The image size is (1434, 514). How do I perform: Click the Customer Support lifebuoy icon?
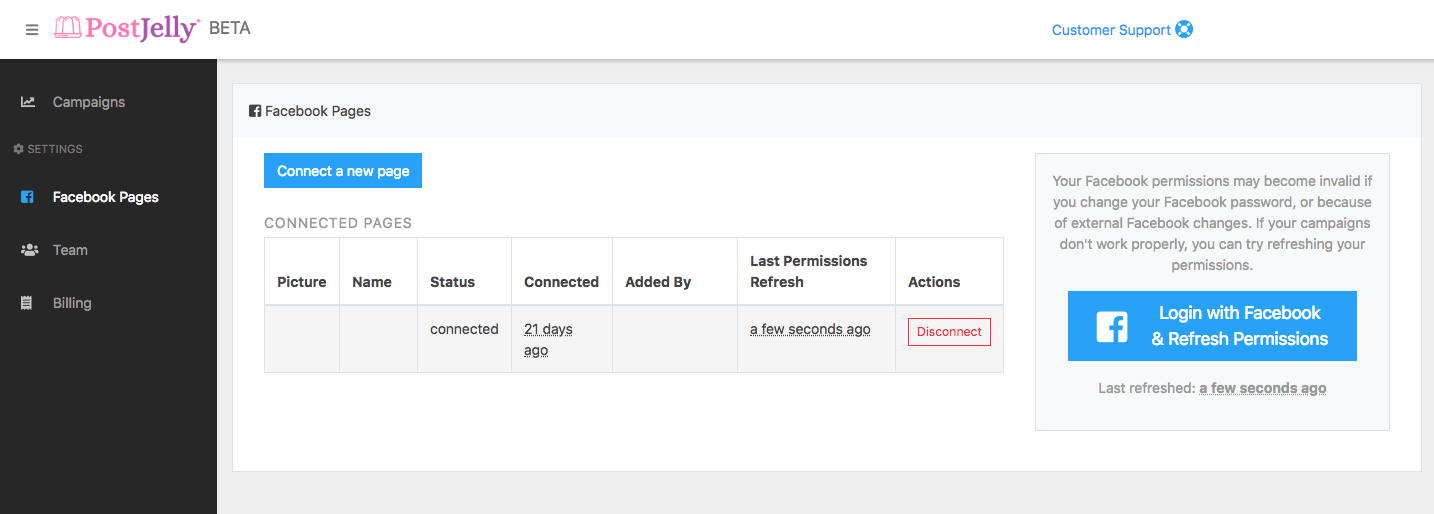click(x=1184, y=30)
